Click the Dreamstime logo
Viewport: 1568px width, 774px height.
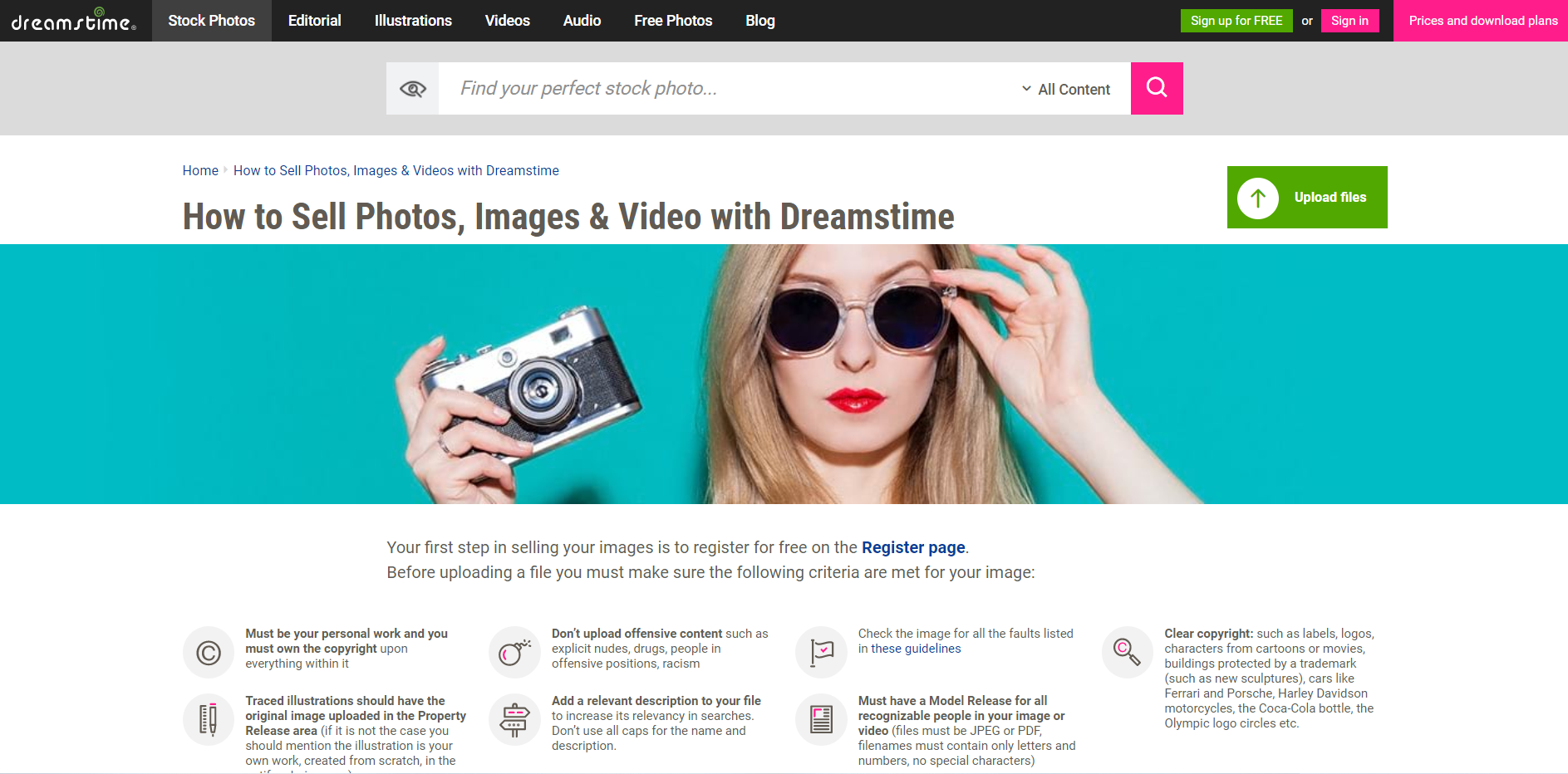[73, 20]
